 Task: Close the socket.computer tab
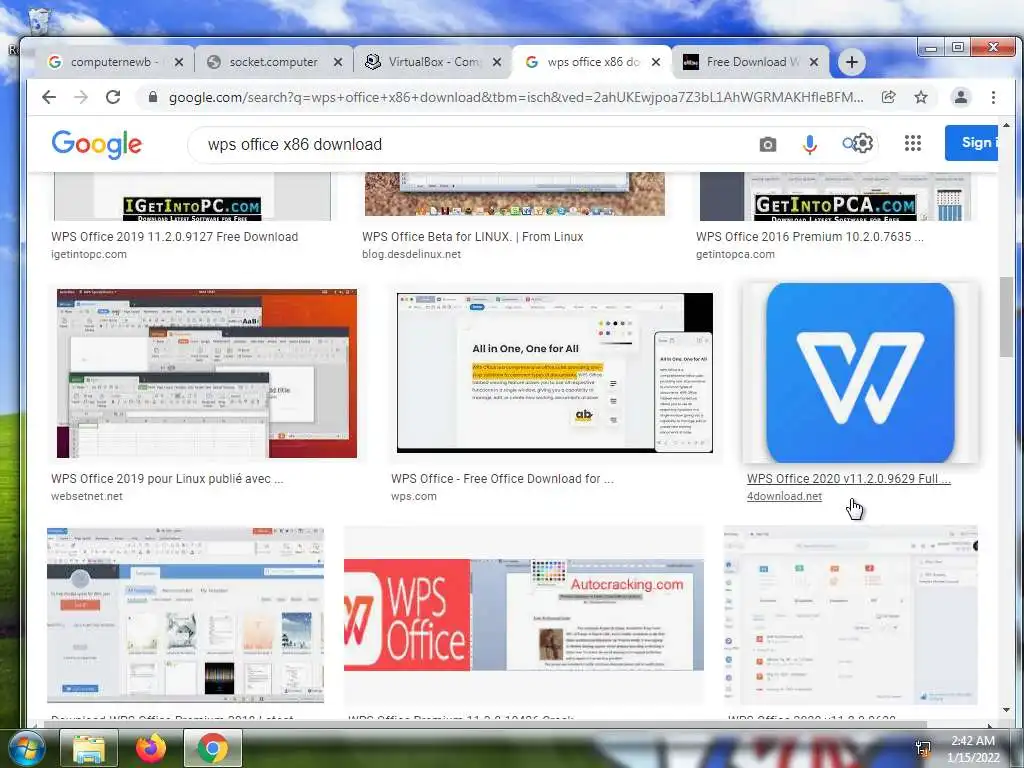(x=338, y=62)
